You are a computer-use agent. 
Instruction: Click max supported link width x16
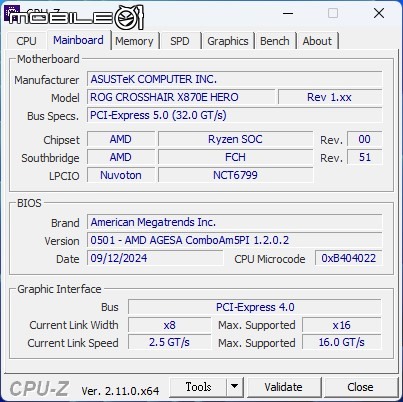[x=341, y=325]
